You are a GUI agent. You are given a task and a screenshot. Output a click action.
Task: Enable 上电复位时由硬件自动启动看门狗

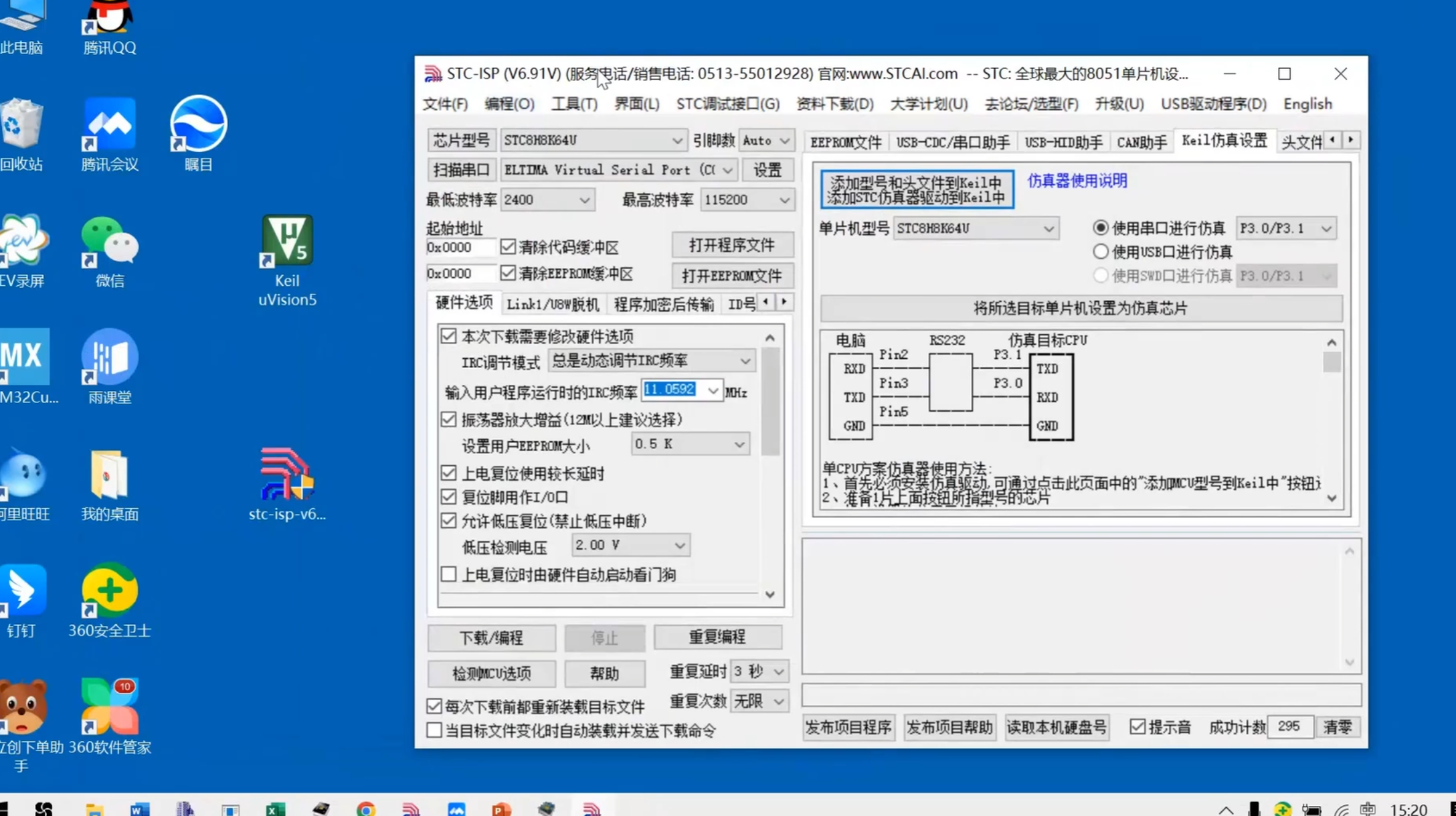tap(448, 574)
